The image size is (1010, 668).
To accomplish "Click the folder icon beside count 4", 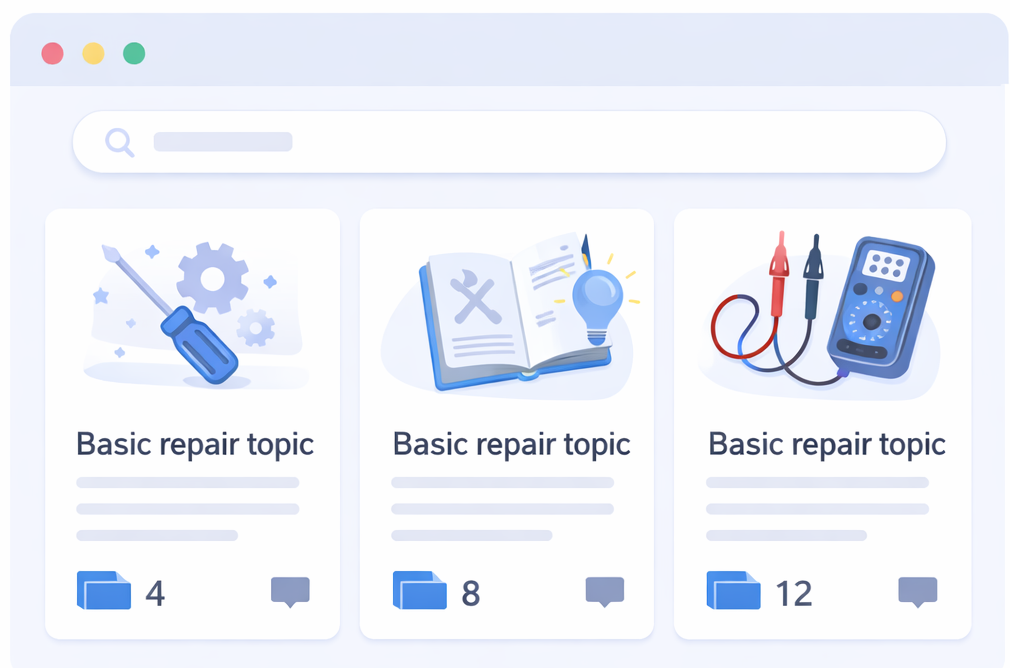I will (104, 590).
